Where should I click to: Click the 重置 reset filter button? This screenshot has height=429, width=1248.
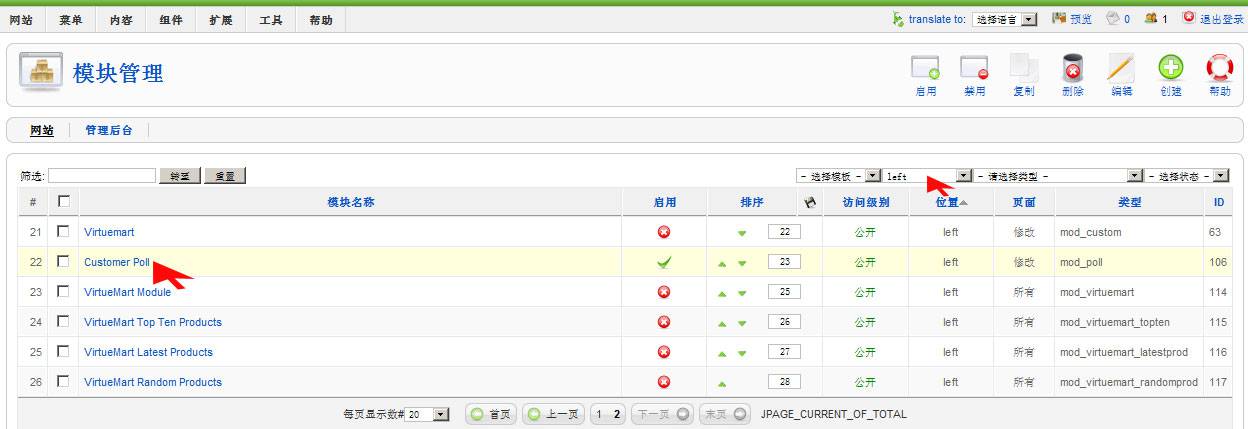tap(225, 176)
